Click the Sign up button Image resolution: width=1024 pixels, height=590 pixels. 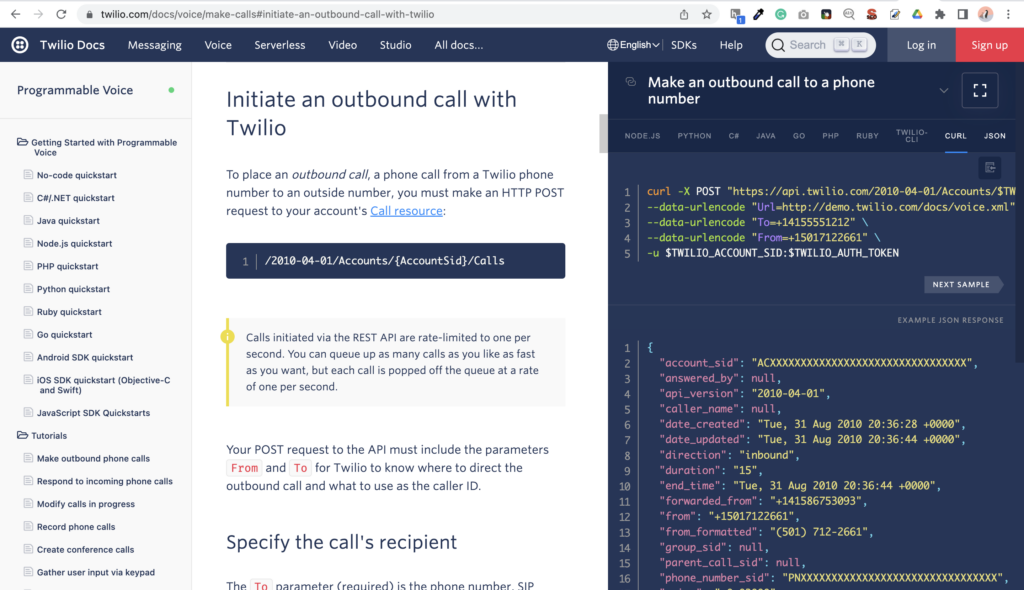(989, 44)
